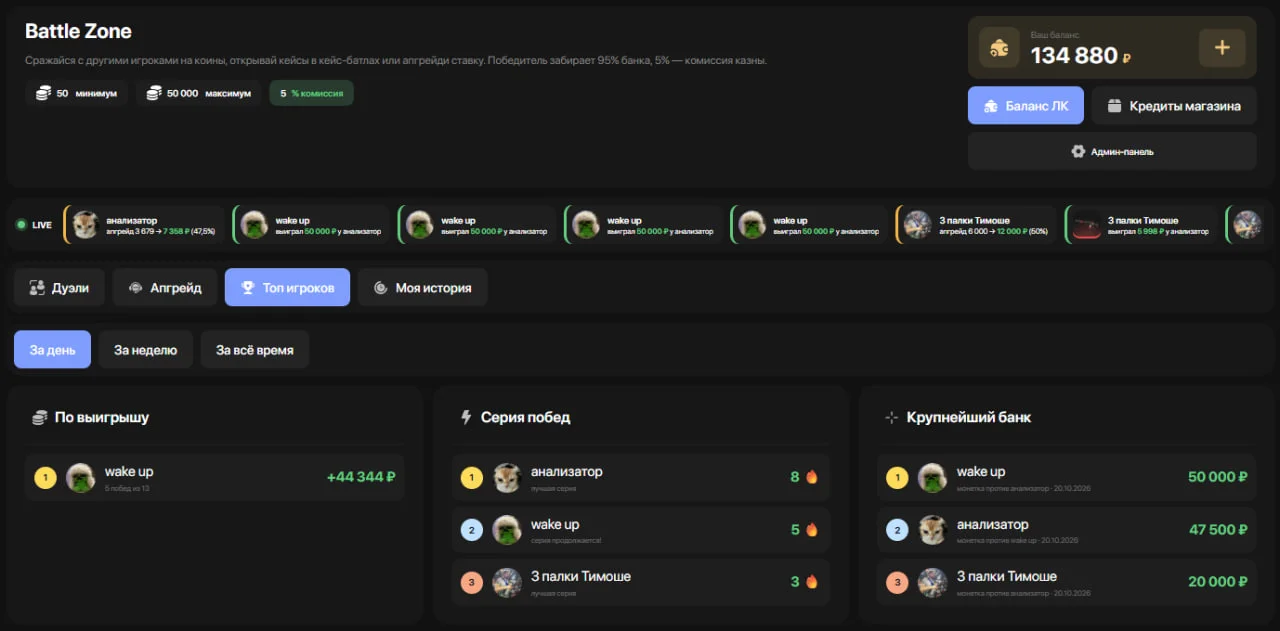Click the plus button to top up balance
This screenshot has height=631, width=1280.
1222,47
